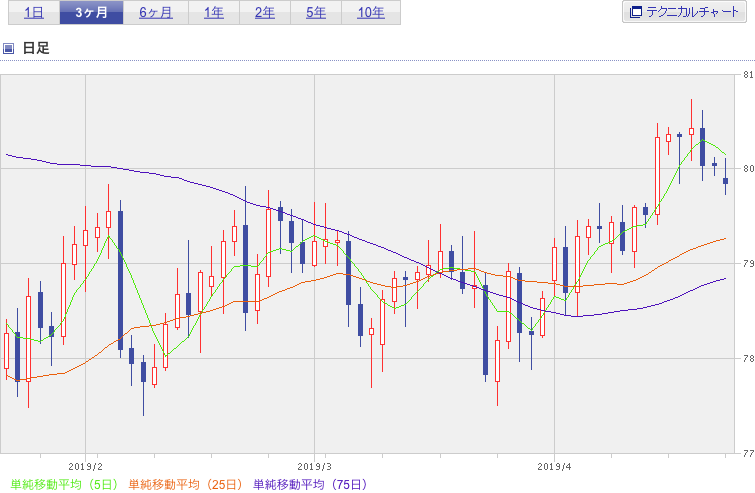Screen dimensions: 755x493
Task: Click the 単純移動平均（75日）legend label
Action: [x=310, y=484]
